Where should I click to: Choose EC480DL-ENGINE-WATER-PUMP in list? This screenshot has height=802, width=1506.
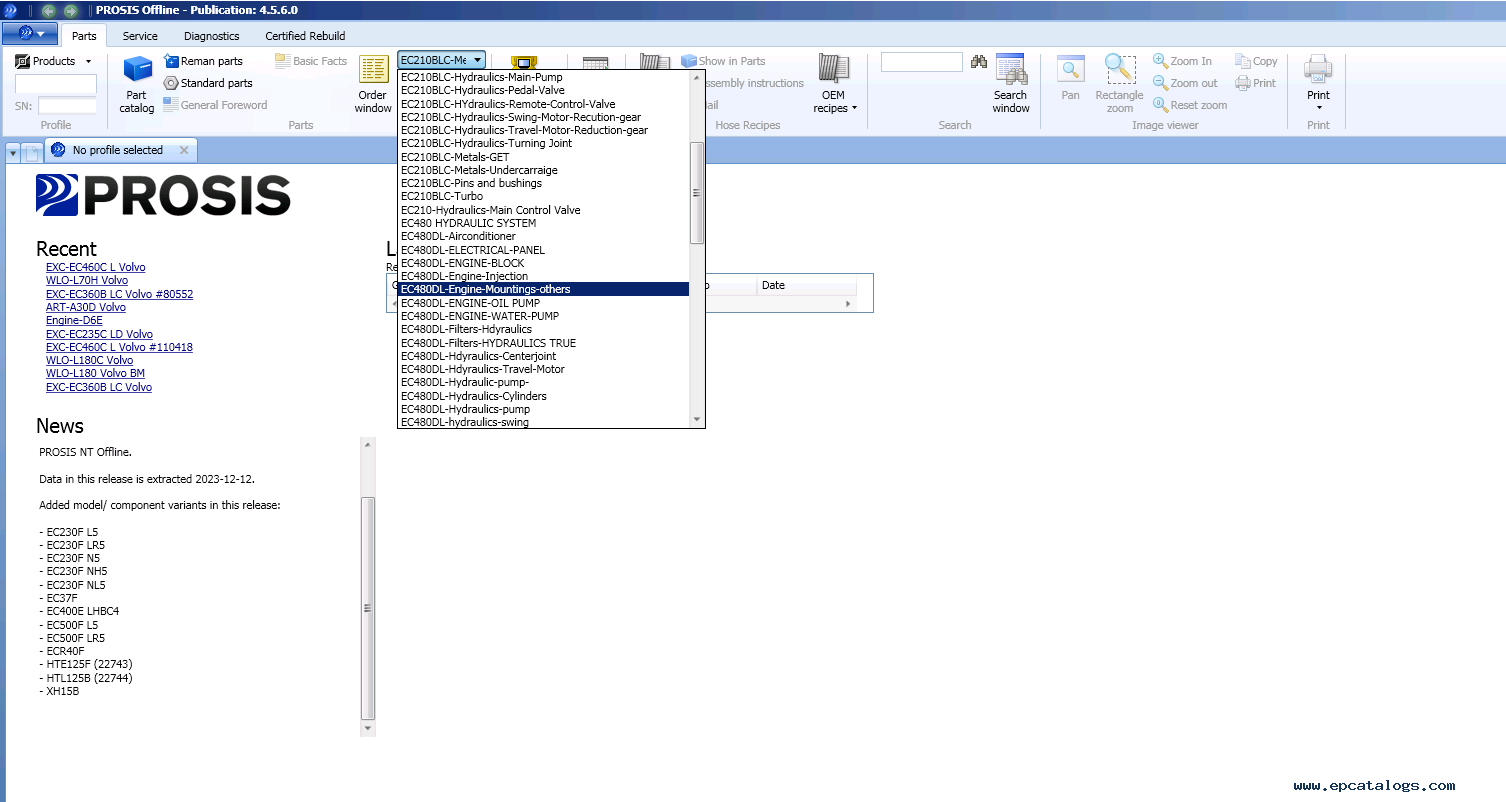544,316
